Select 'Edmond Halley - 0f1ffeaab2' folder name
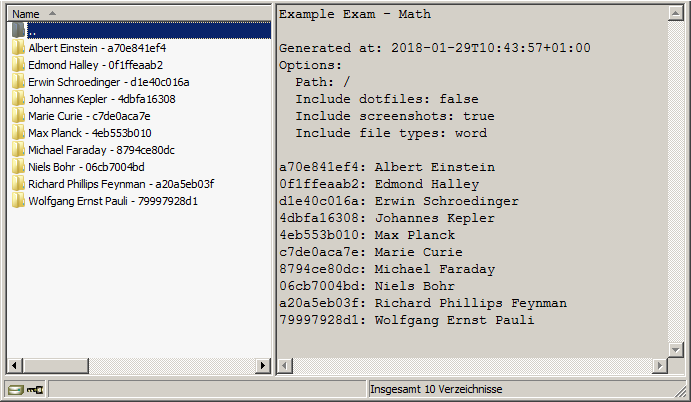This screenshot has height=402, width=691. [x=96, y=65]
